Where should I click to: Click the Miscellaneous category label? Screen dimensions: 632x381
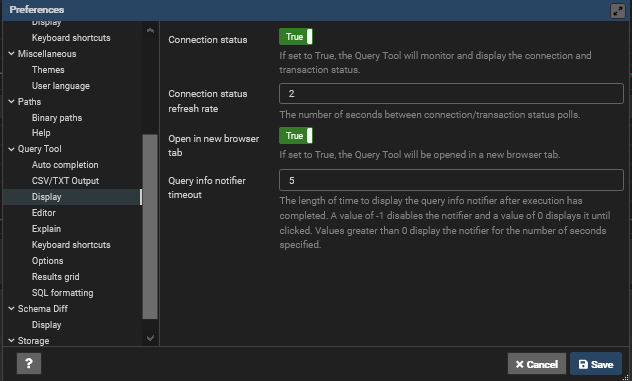click(47, 54)
